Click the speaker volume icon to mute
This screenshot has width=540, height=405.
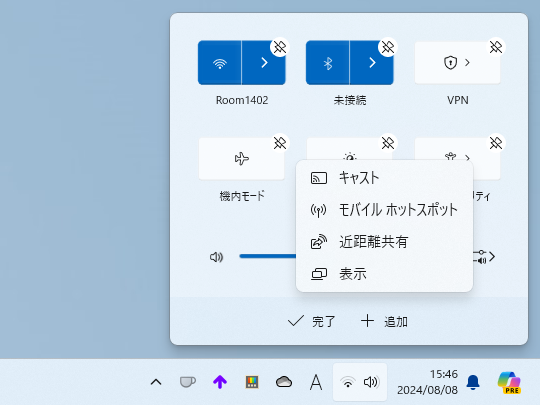(x=217, y=257)
